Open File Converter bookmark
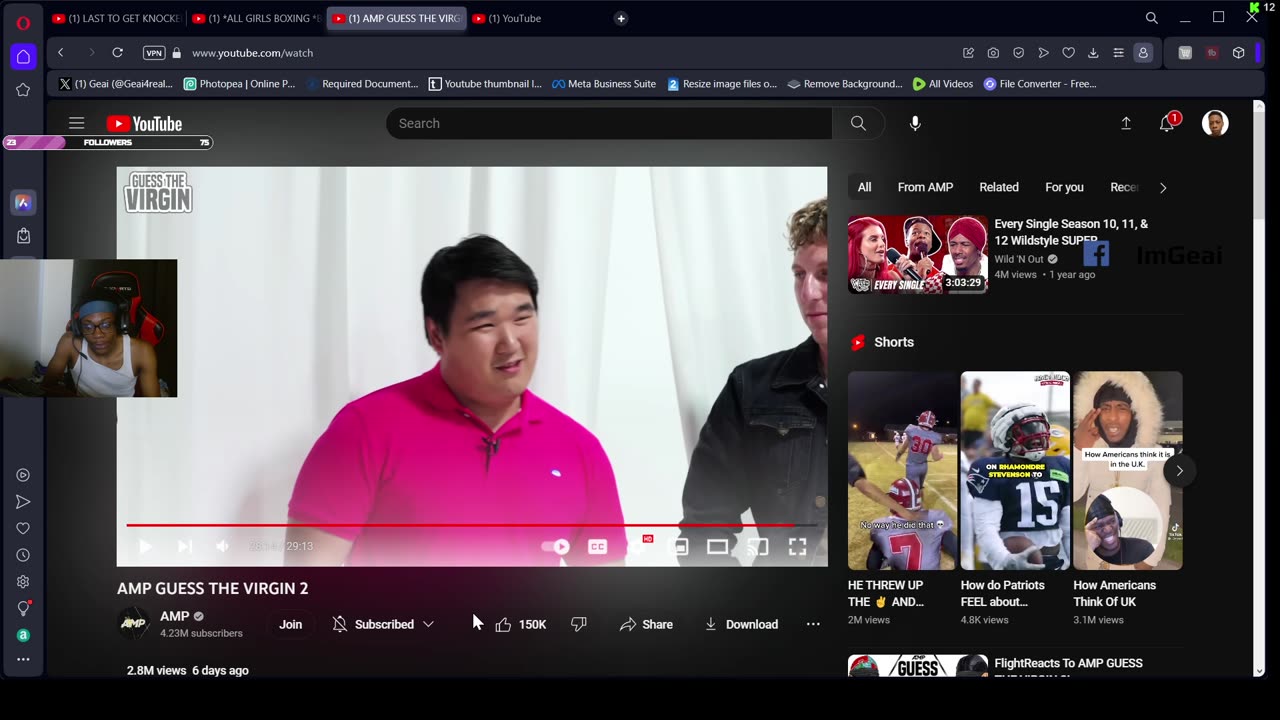Screen dimensions: 1280x720 click(1040, 84)
